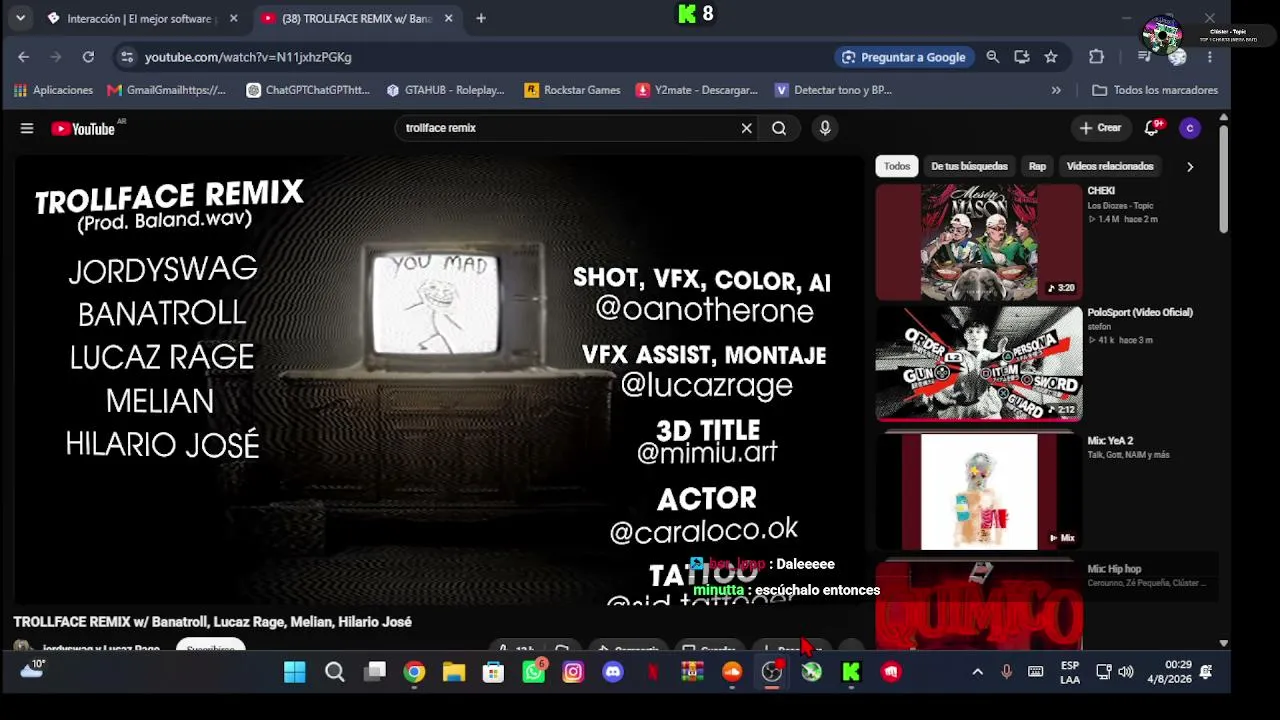The width and height of the screenshot is (1280, 720).
Task: Open Discord from the taskbar
Action: (613, 672)
